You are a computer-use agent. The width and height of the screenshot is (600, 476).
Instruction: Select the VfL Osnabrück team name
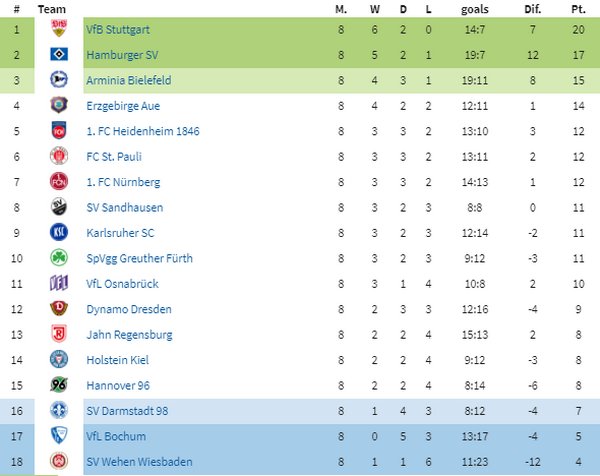click(x=124, y=283)
